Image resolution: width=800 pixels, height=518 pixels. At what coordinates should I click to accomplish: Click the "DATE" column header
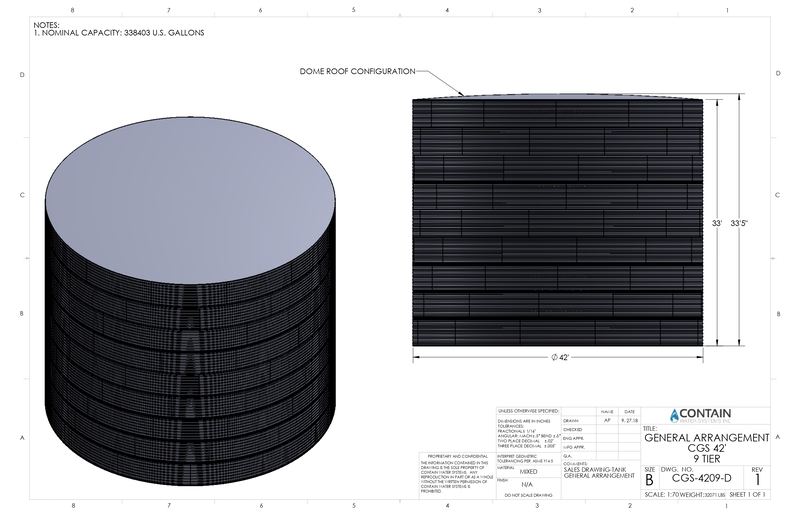coord(629,411)
